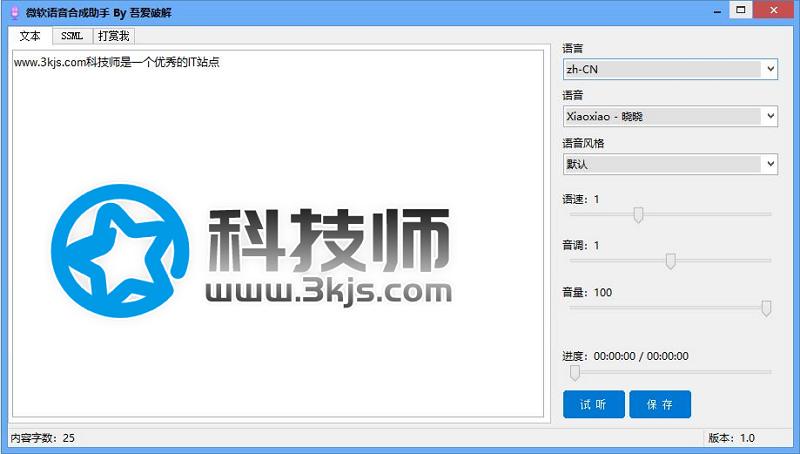Screen dimensions: 800x454
Task: Click into the text input area
Action: [x=278, y=233]
